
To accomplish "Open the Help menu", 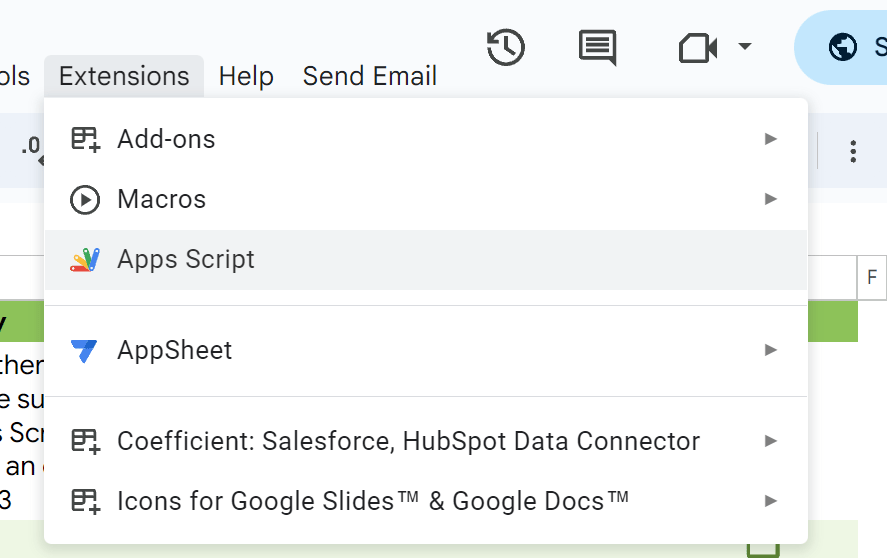I will pyautogui.click(x=246, y=76).
